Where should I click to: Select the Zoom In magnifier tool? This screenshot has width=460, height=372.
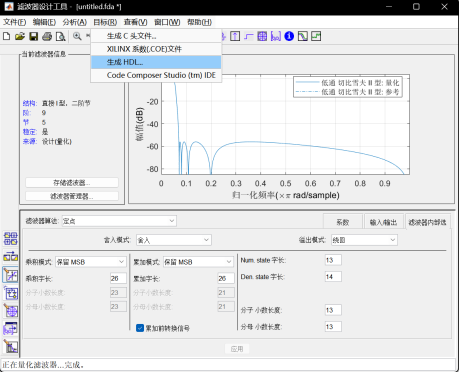[x=77, y=36]
